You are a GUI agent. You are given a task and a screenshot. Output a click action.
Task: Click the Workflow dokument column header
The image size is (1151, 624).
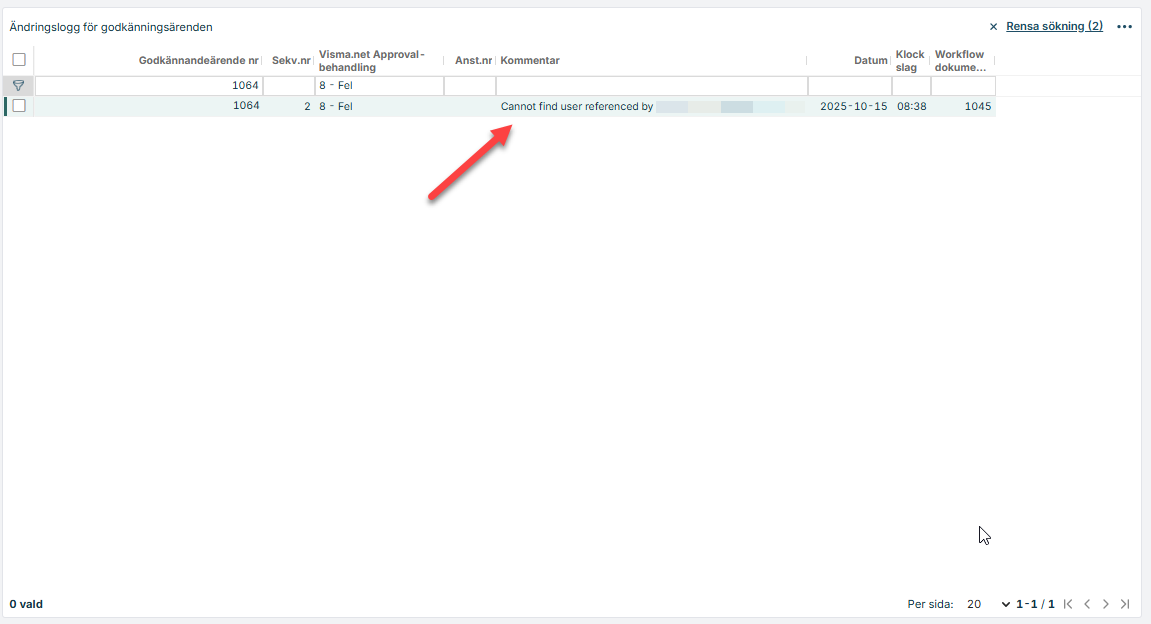[960, 61]
